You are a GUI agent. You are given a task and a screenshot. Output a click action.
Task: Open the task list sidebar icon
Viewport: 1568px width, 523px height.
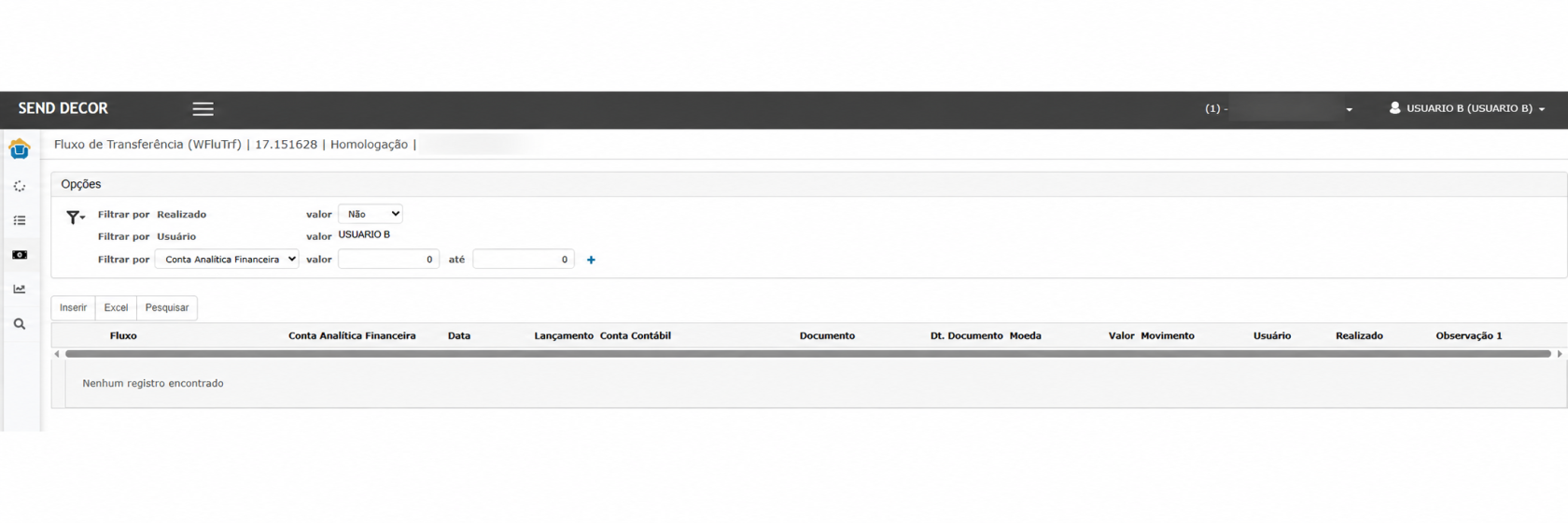pos(20,220)
